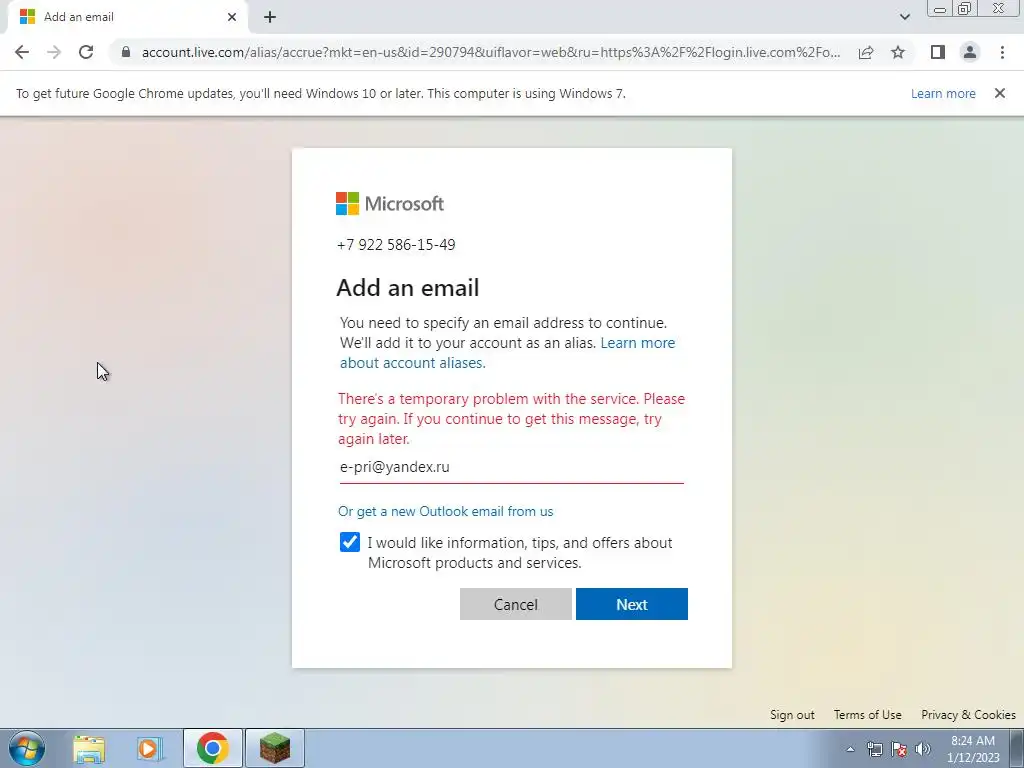Expand the tab search dropdown

coord(904,17)
